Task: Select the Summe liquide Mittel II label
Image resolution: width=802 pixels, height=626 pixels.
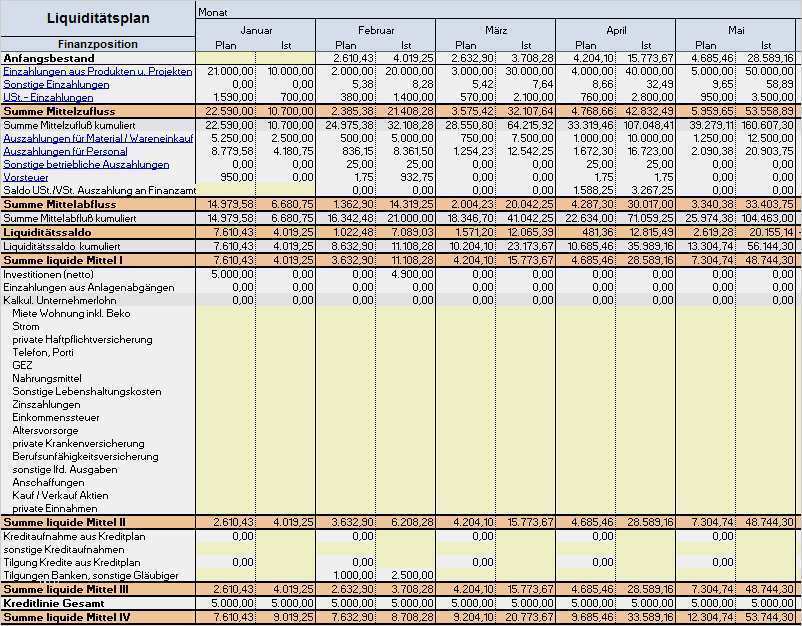Action: click(64, 522)
